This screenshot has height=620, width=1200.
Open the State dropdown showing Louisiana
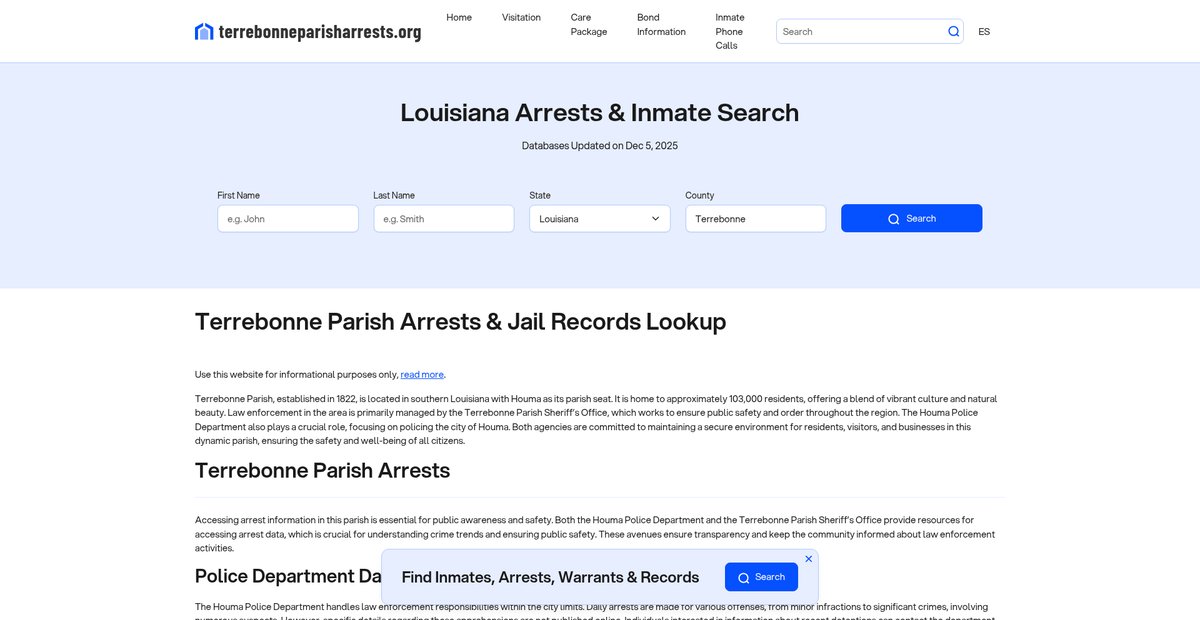click(600, 219)
